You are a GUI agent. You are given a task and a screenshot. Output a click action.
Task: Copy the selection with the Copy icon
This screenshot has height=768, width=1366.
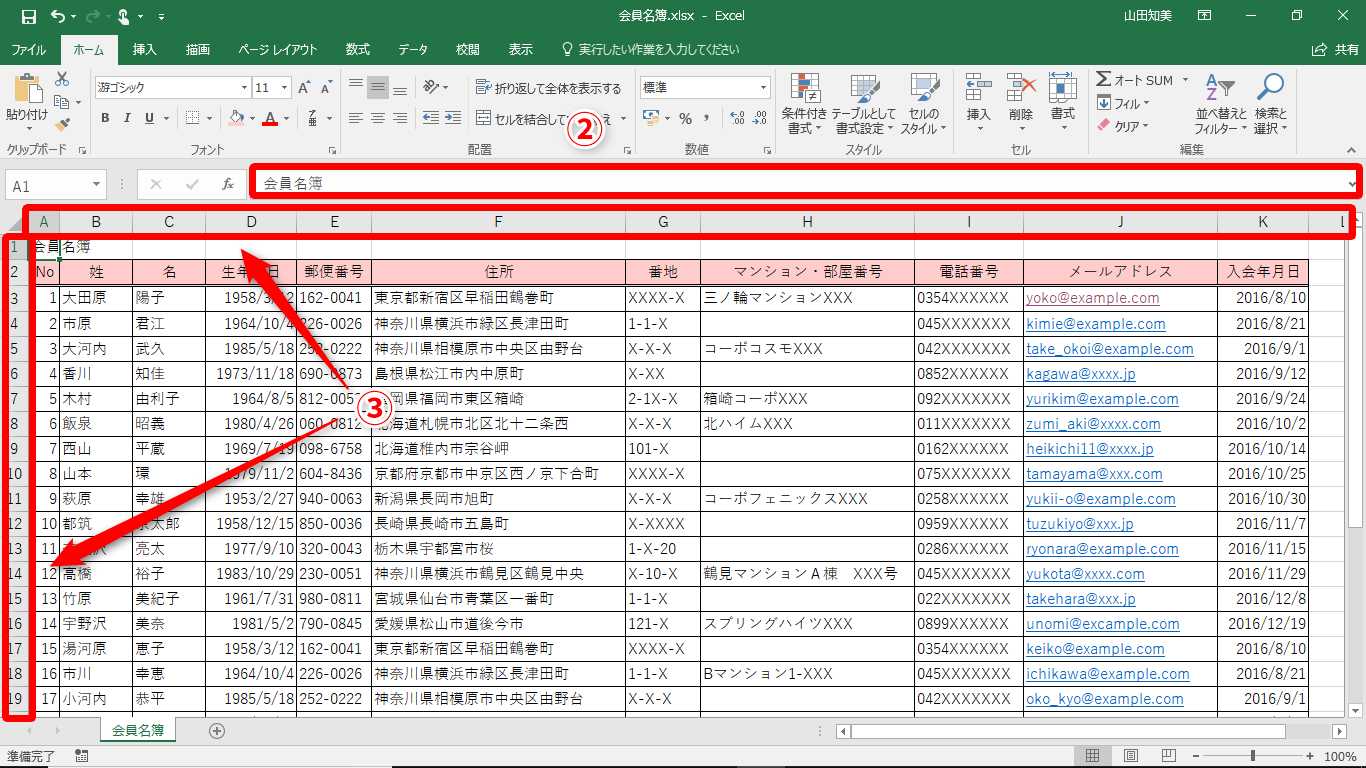pyautogui.click(x=62, y=102)
